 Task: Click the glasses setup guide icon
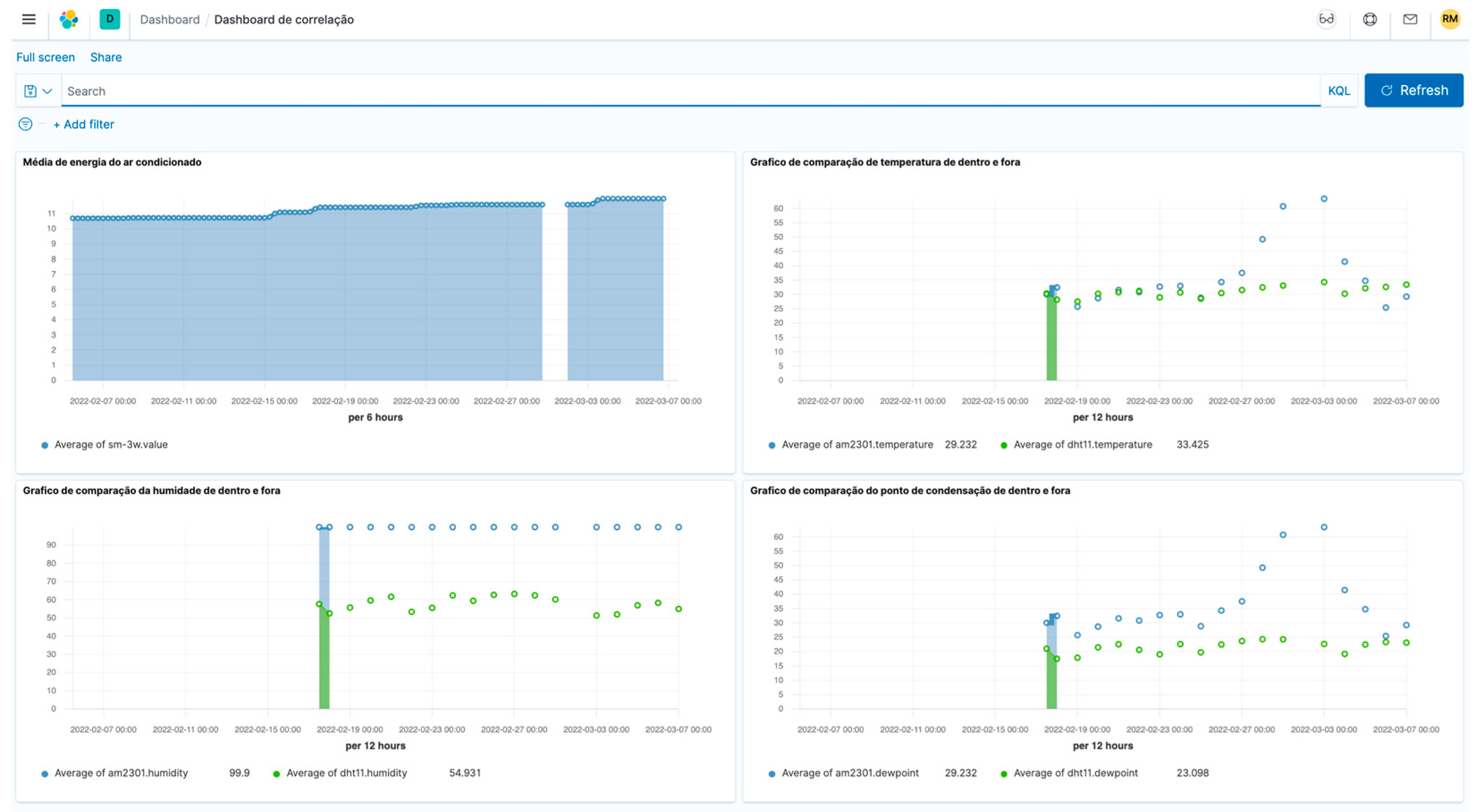tap(1326, 20)
